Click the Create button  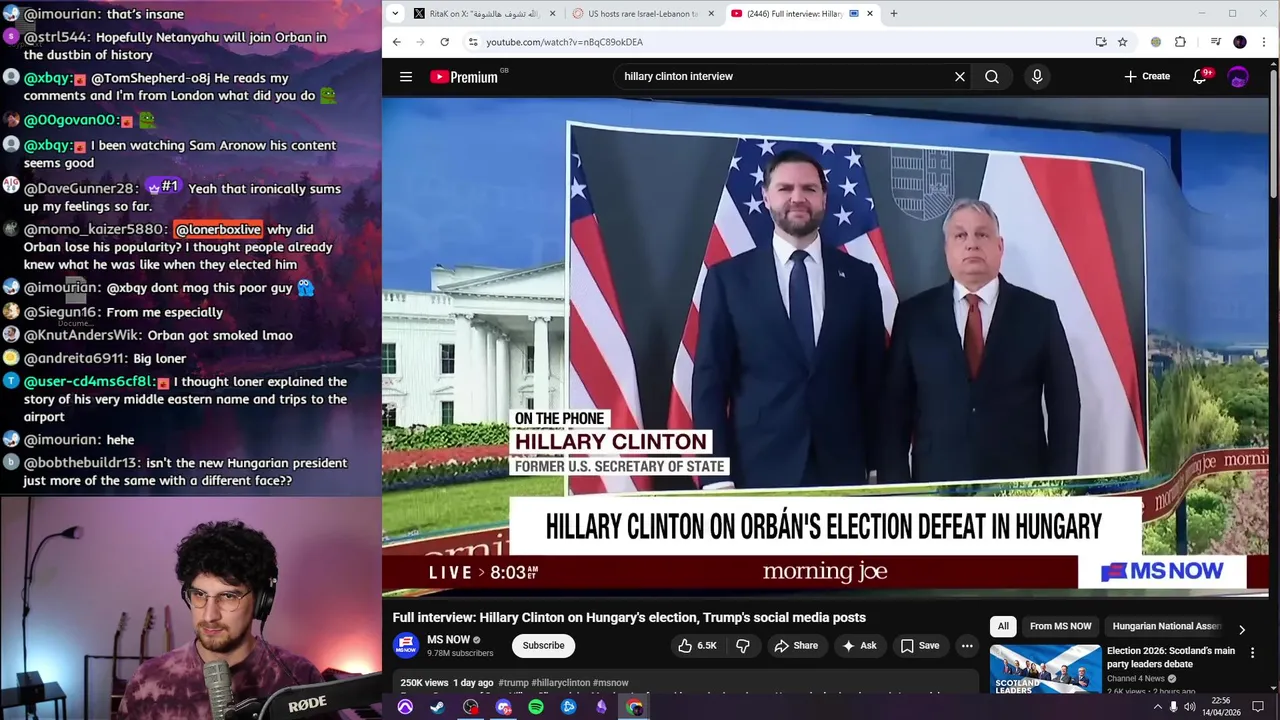[x=1147, y=76]
